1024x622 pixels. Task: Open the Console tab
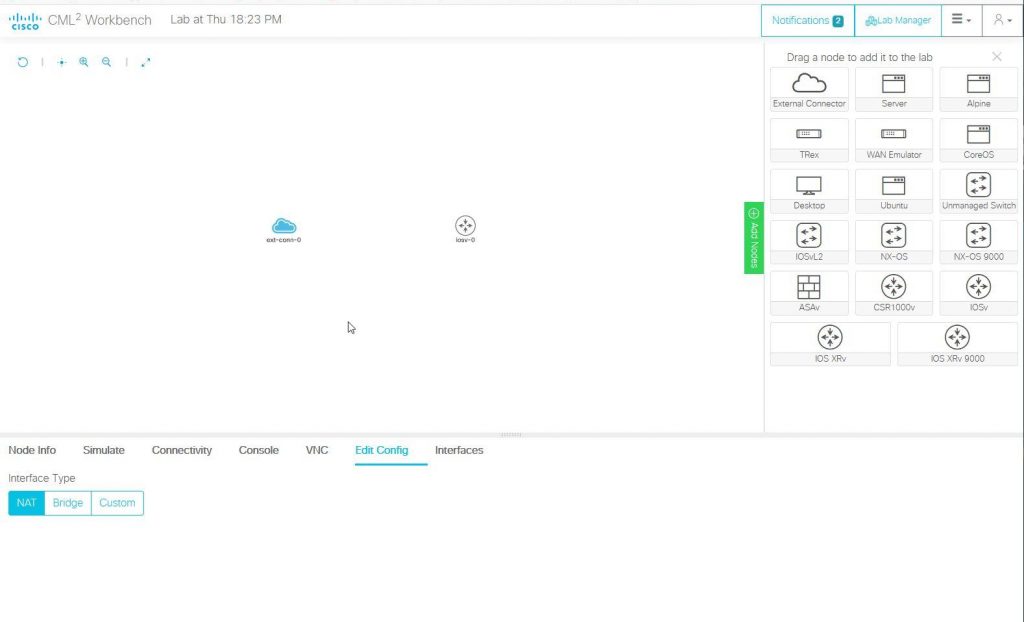click(x=259, y=450)
